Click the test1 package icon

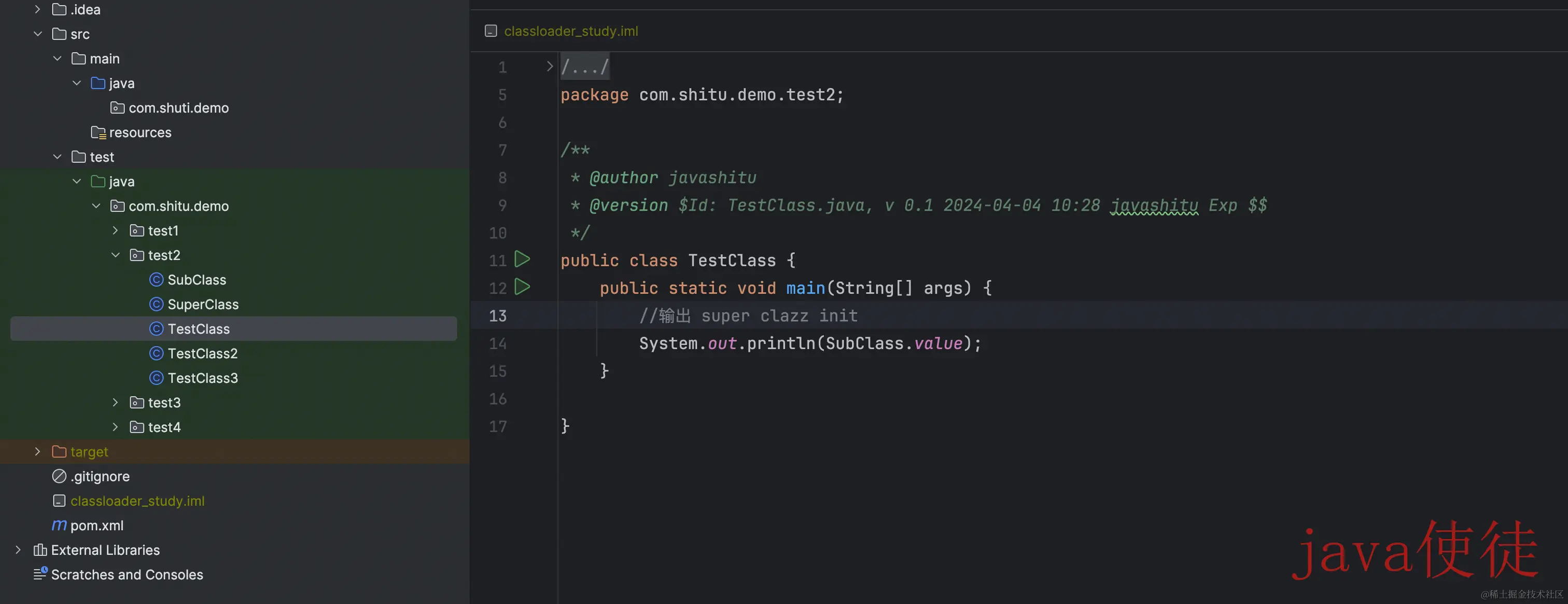137,230
